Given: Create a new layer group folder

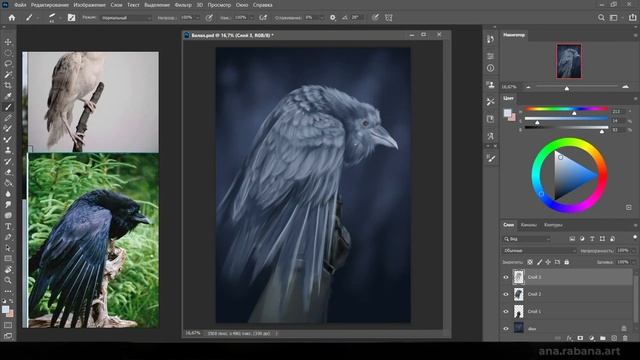Looking at the screenshot, I should tap(603, 338).
